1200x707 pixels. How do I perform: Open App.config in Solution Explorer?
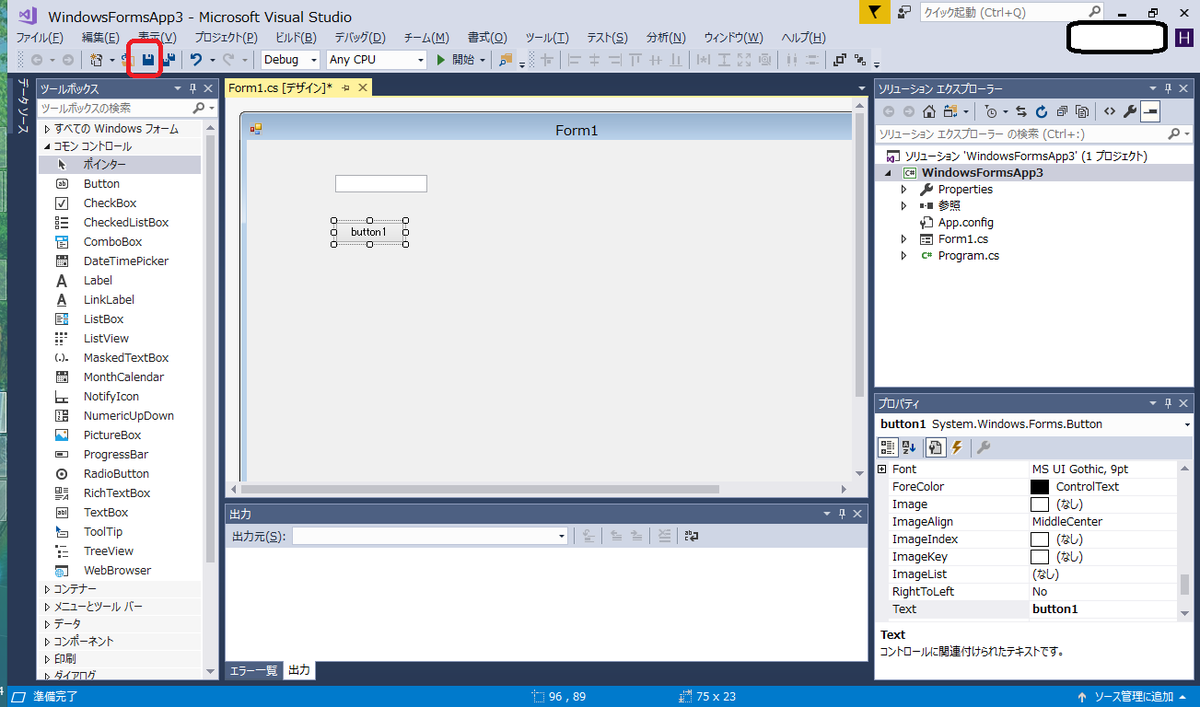click(x=965, y=223)
